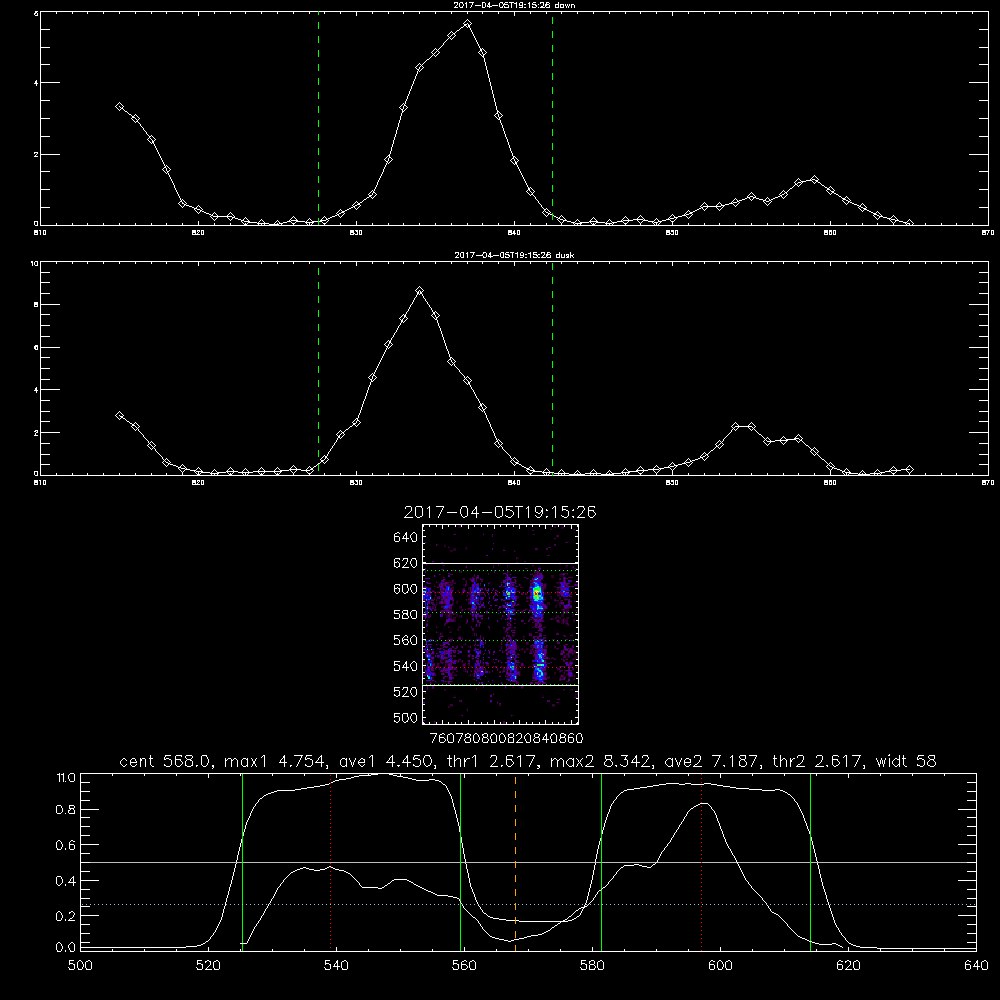Click x-axis label '540' of the bottom plot
Image resolution: width=1000 pixels, height=1000 pixels.
click(x=336, y=966)
